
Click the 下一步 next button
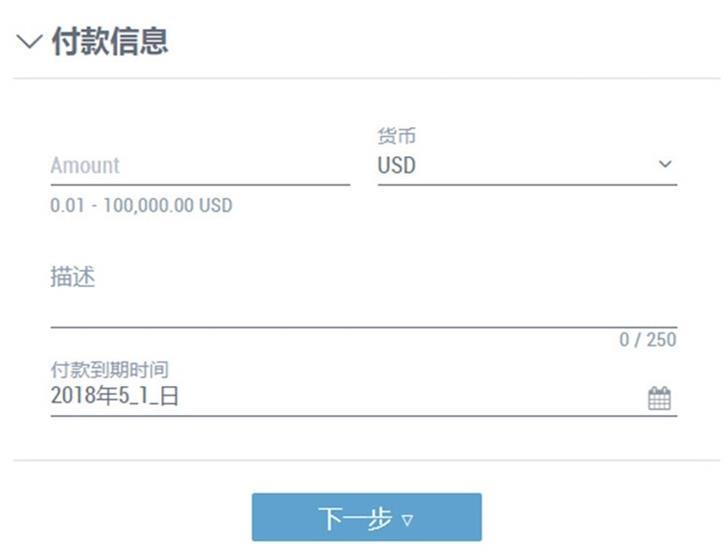(x=367, y=517)
